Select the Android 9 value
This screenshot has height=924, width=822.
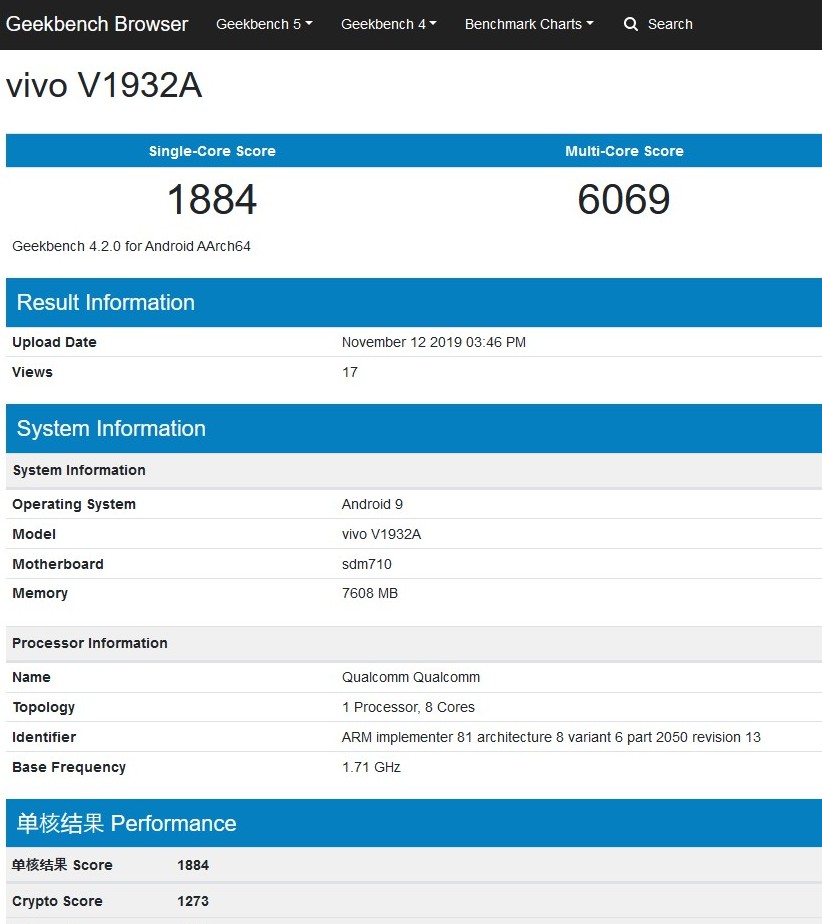click(372, 504)
